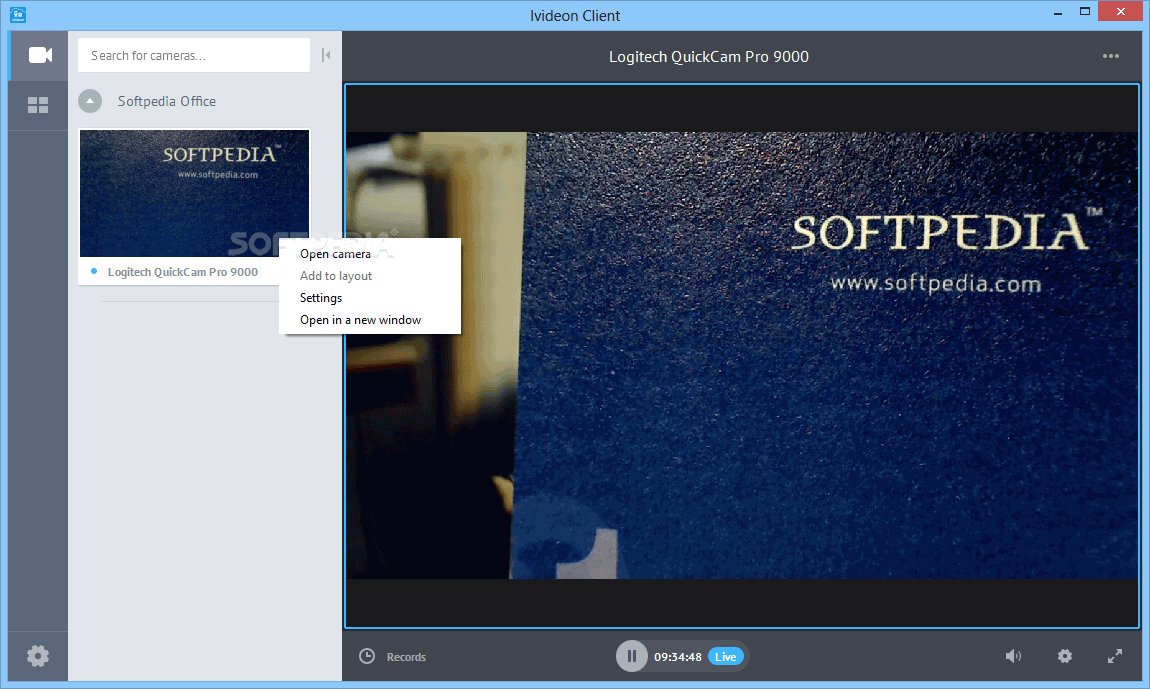Switch to the layouts grid view icon

[38, 105]
